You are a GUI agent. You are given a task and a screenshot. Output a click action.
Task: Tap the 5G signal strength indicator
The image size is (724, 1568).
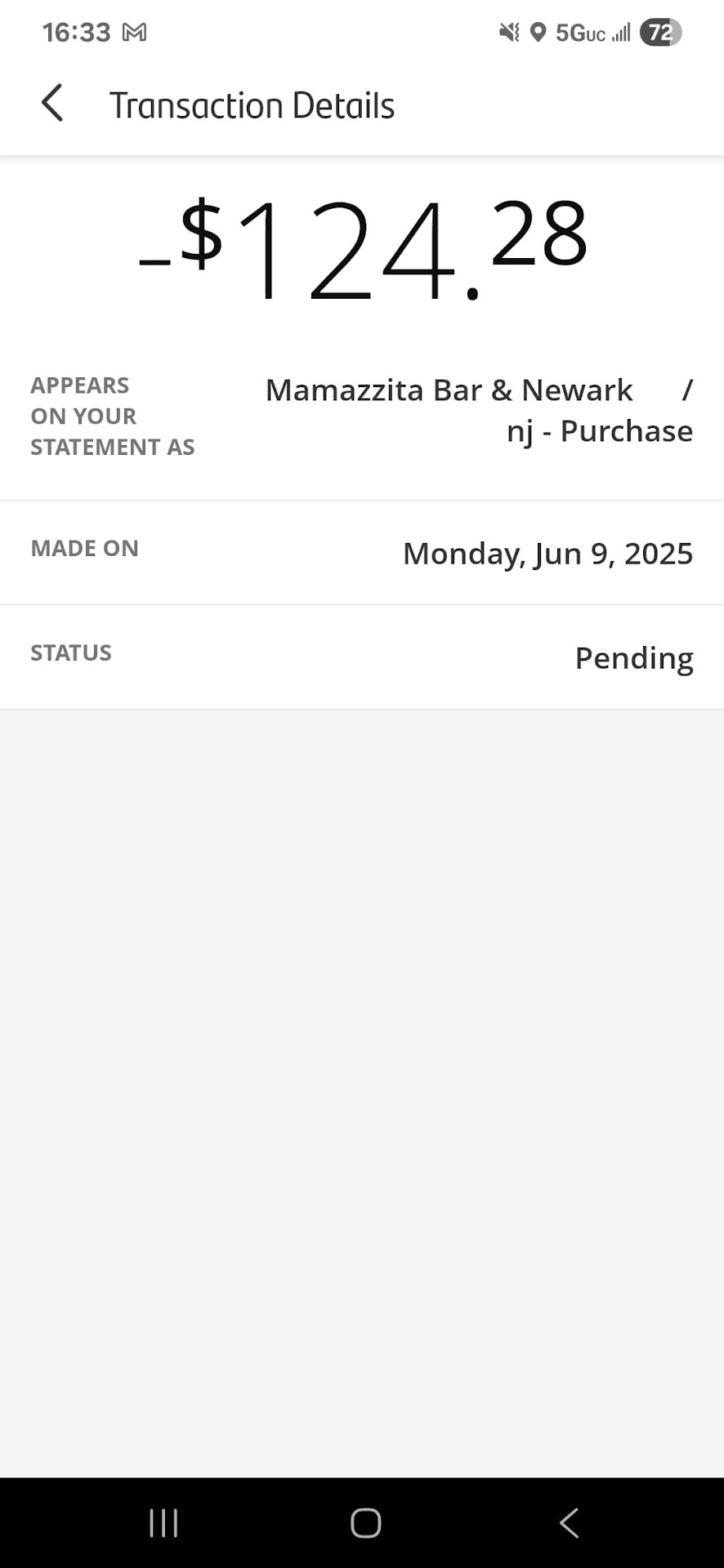pyautogui.click(x=593, y=33)
